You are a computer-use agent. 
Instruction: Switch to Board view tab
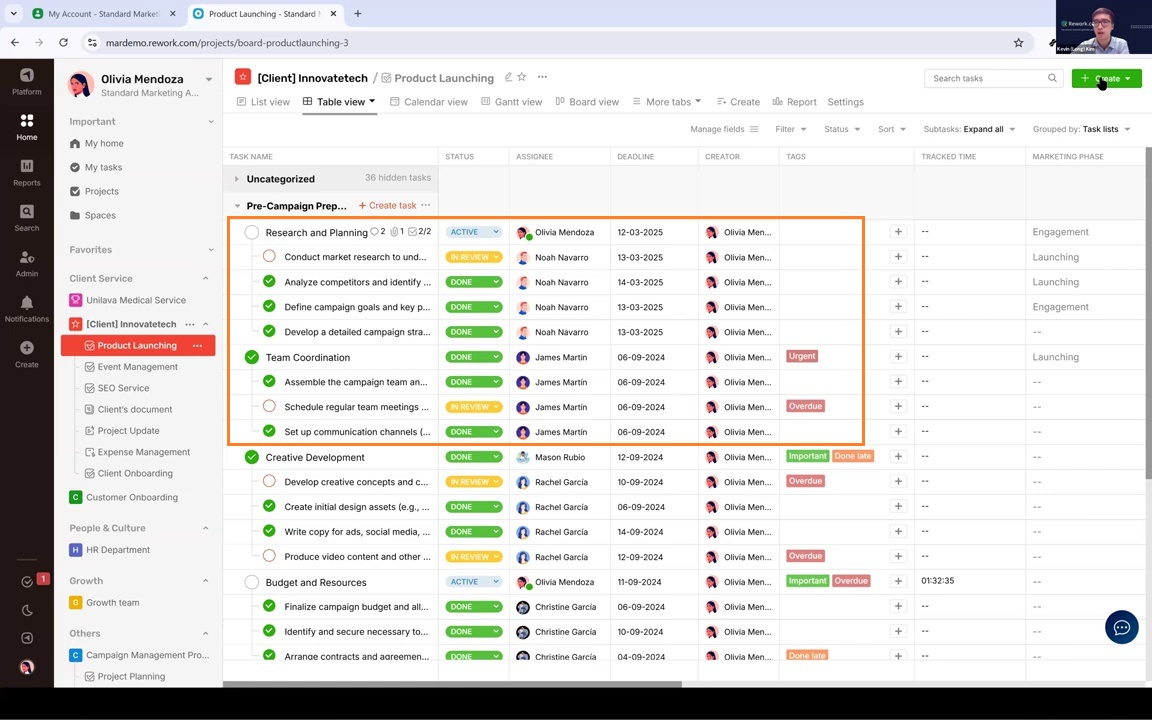click(x=587, y=101)
